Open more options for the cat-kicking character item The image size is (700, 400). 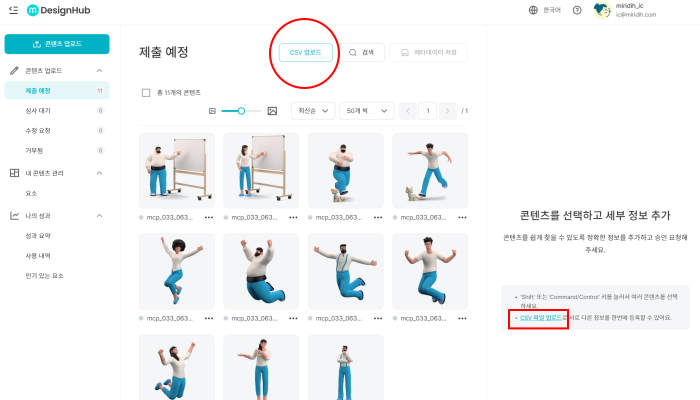coord(462,217)
